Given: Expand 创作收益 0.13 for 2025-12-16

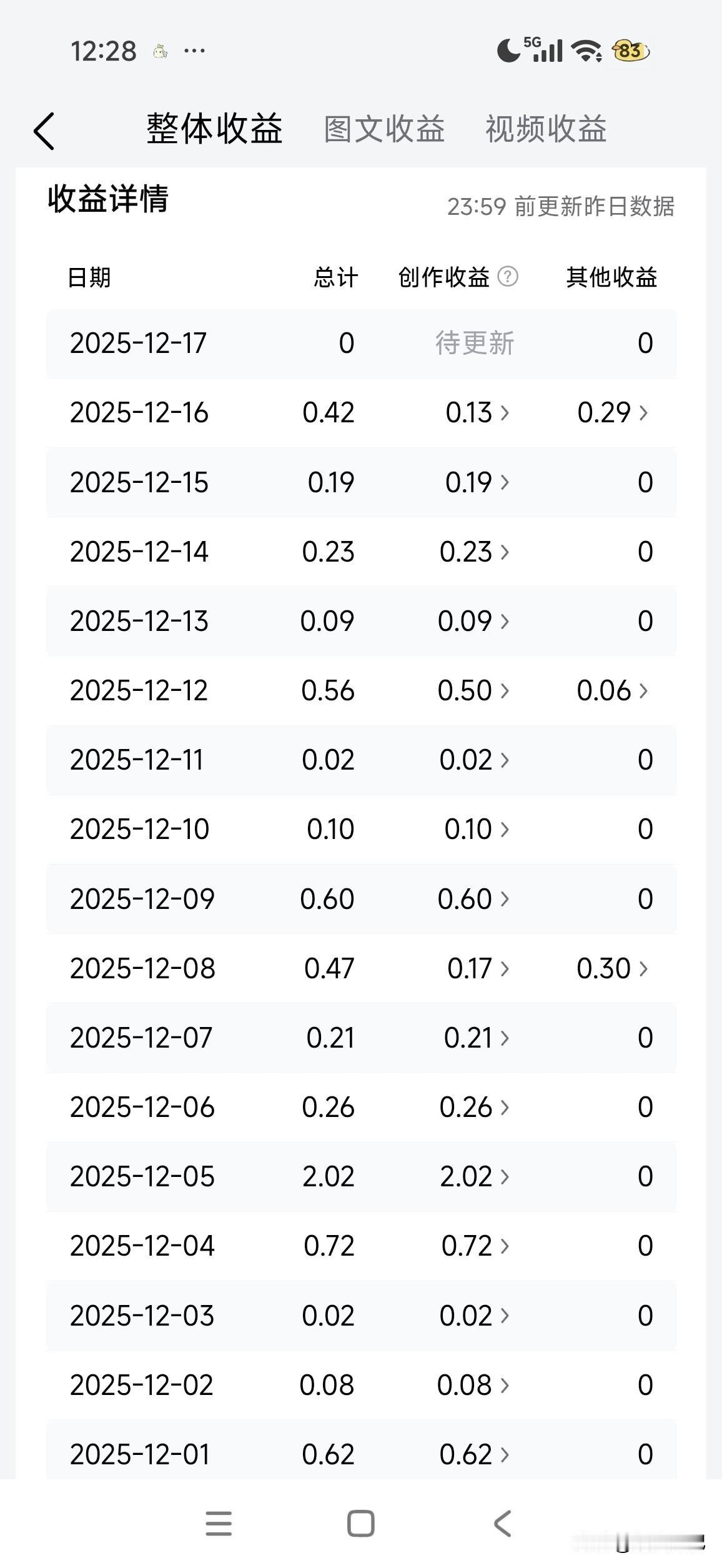Looking at the screenshot, I should pyautogui.click(x=477, y=412).
